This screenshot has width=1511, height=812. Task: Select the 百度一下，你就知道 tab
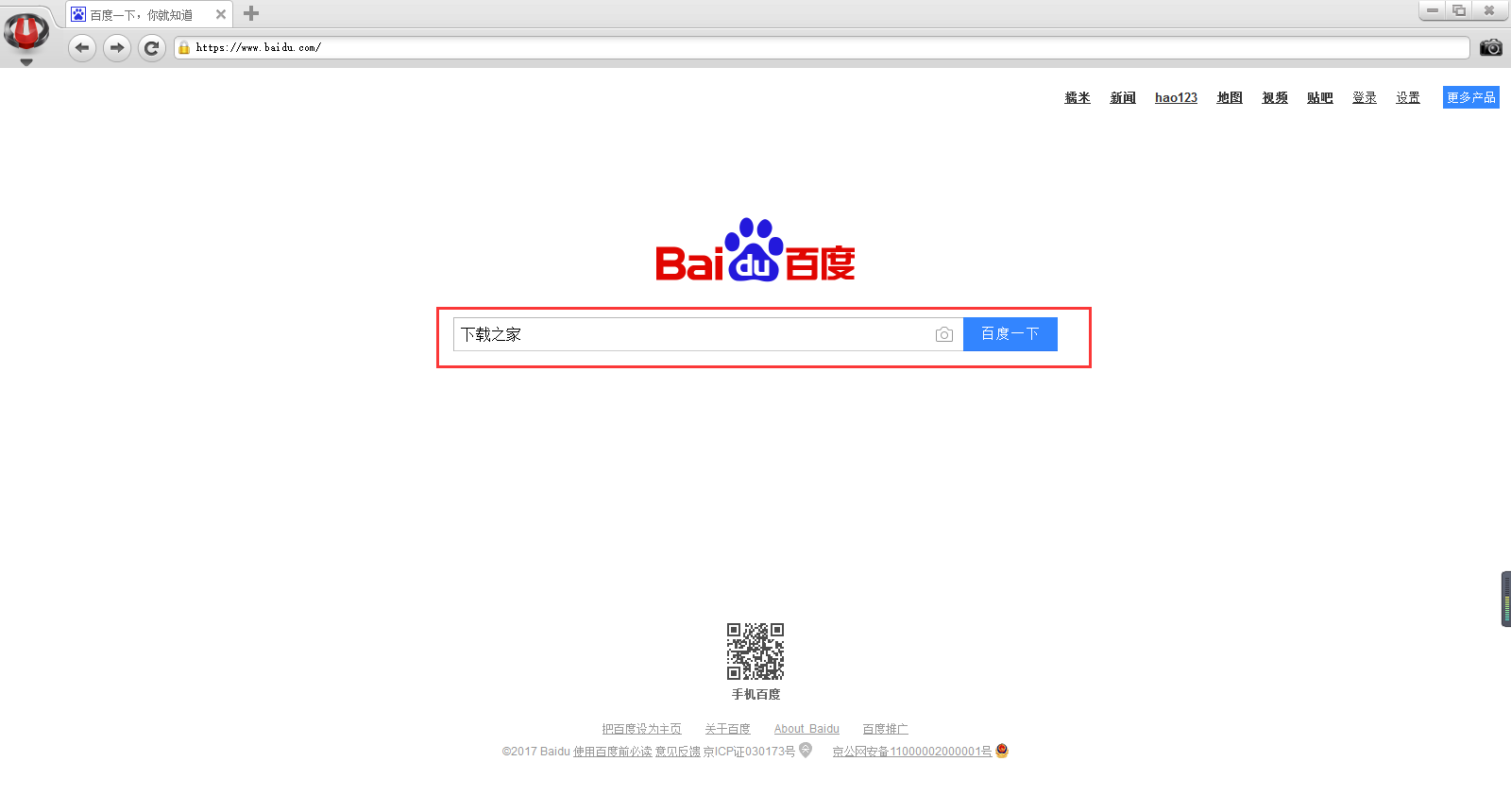coord(142,14)
